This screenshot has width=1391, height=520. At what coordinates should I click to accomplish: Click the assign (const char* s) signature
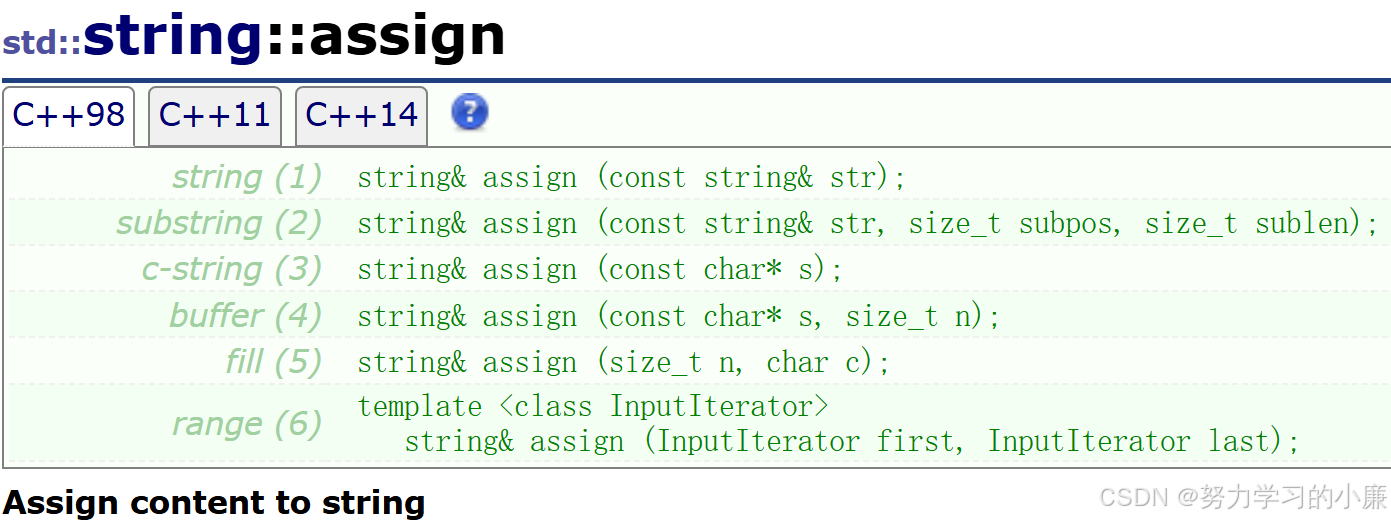[600, 270]
